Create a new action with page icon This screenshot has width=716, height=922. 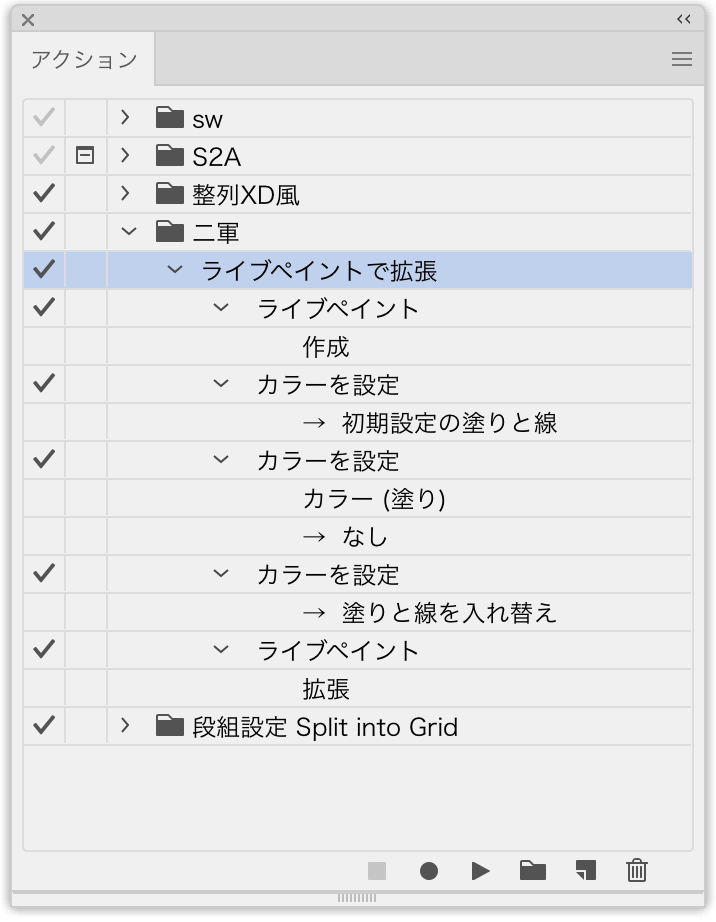pyautogui.click(x=585, y=871)
